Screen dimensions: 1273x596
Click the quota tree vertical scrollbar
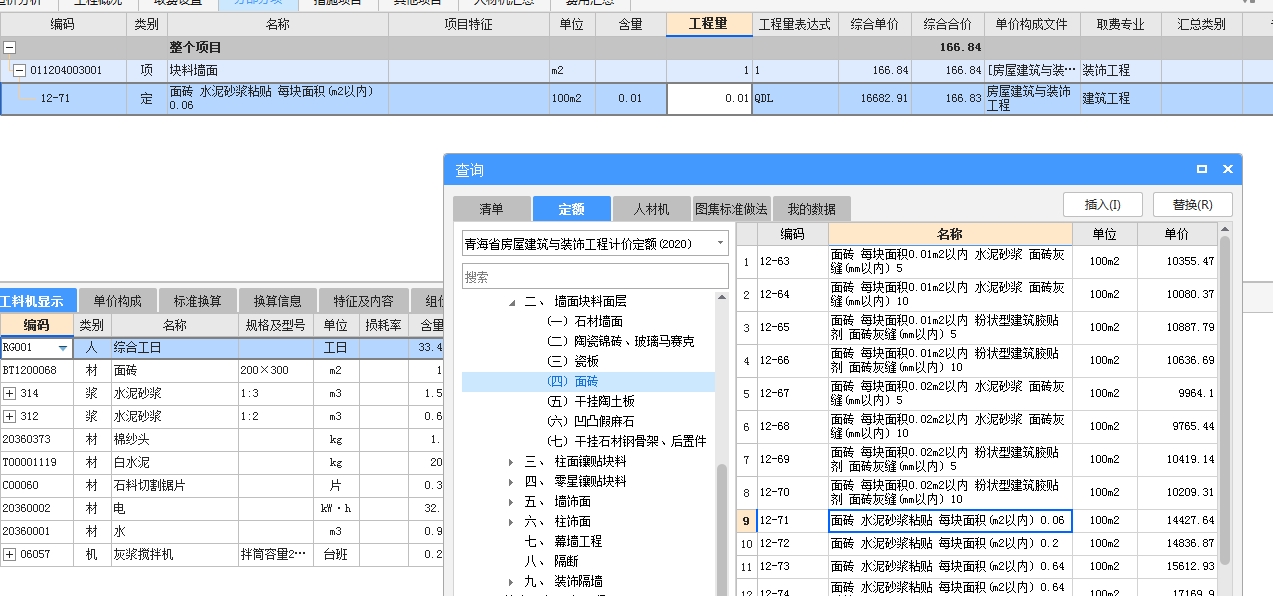click(722, 530)
